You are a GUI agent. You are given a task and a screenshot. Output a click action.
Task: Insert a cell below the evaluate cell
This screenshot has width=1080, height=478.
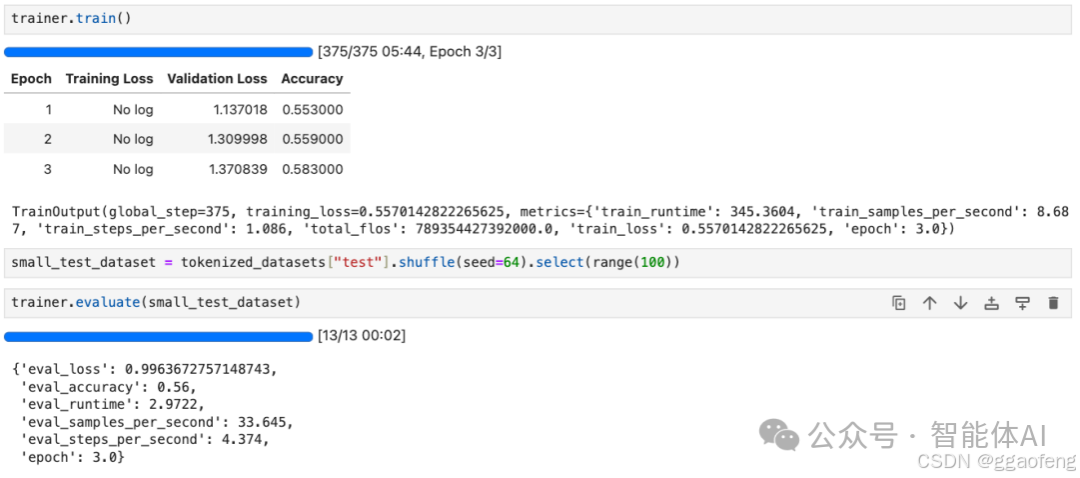pos(1022,303)
